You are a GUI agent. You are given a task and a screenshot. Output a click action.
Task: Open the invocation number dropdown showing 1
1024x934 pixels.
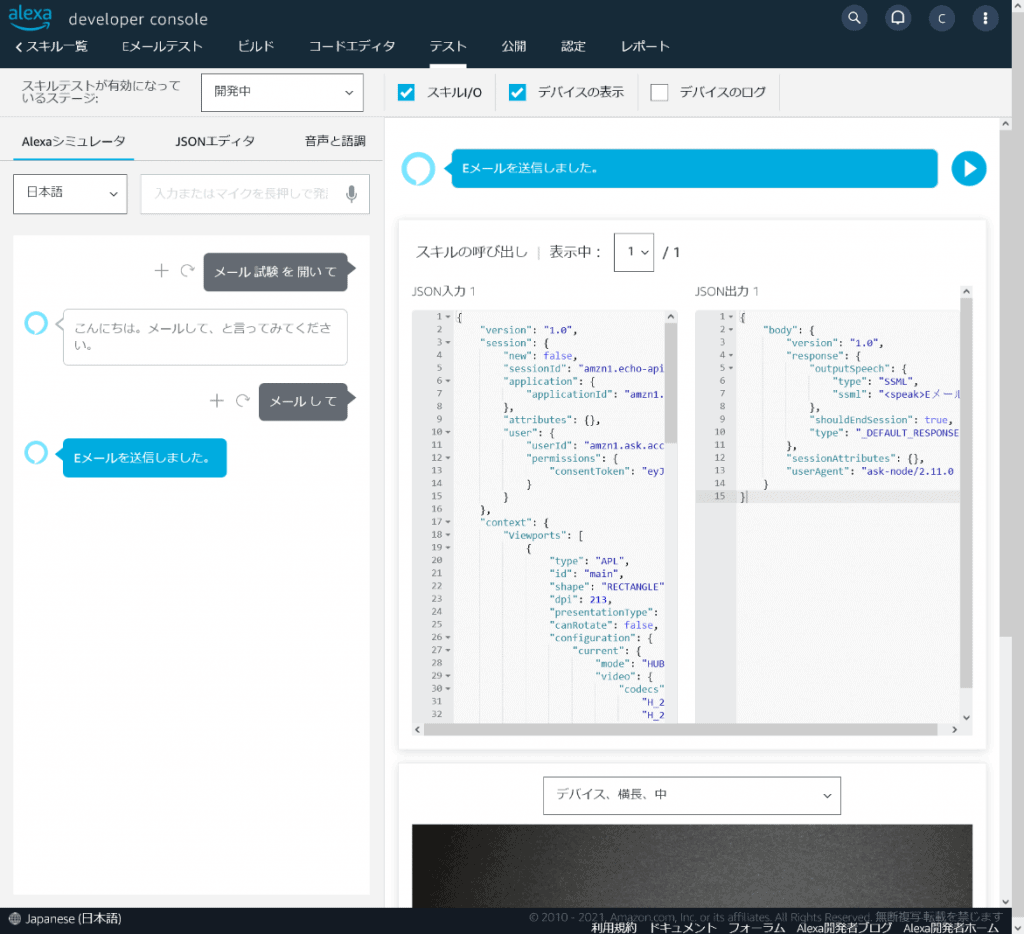click(633, 252)
